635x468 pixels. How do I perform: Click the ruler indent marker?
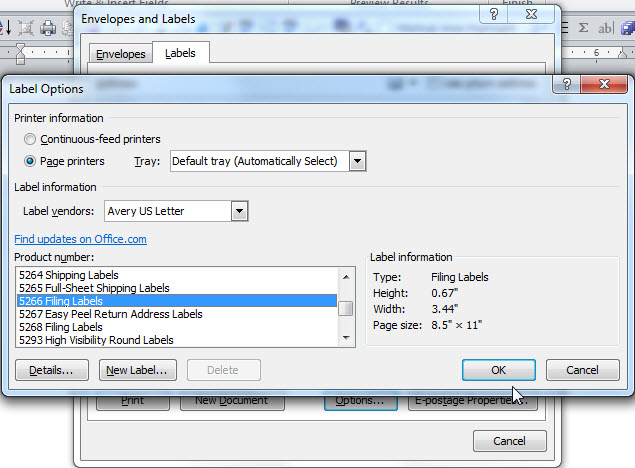point(20,54)
